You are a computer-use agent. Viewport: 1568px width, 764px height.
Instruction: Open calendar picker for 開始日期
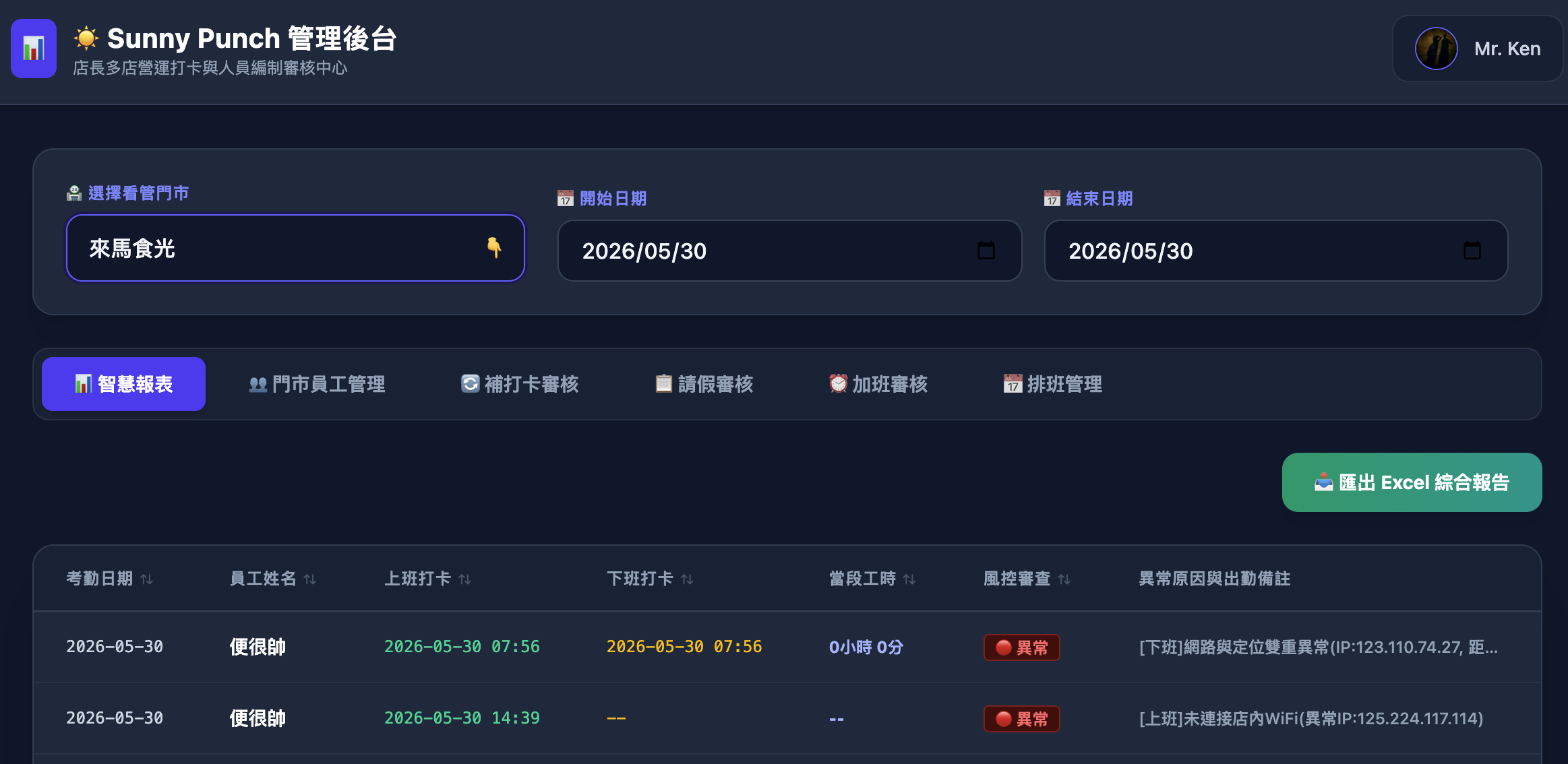[x=986, y=251]
